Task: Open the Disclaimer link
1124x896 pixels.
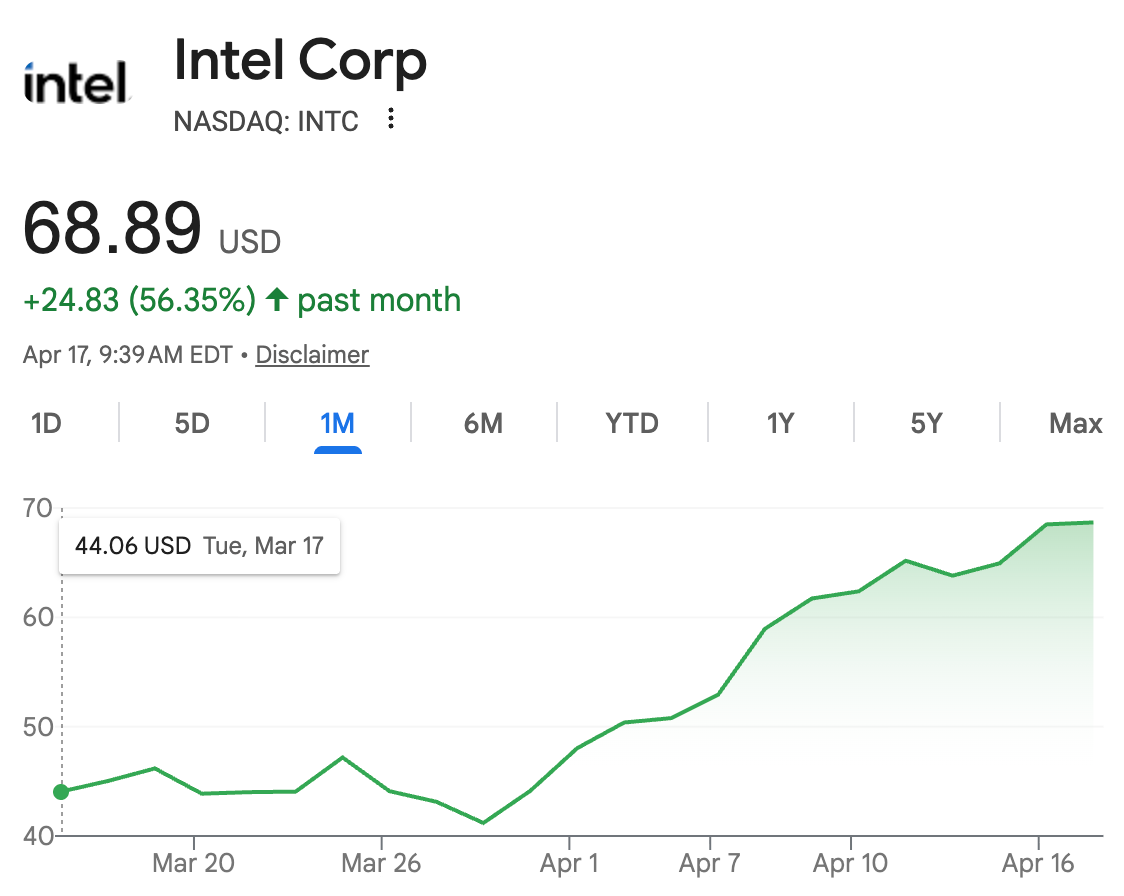Action: coord(312,355)
